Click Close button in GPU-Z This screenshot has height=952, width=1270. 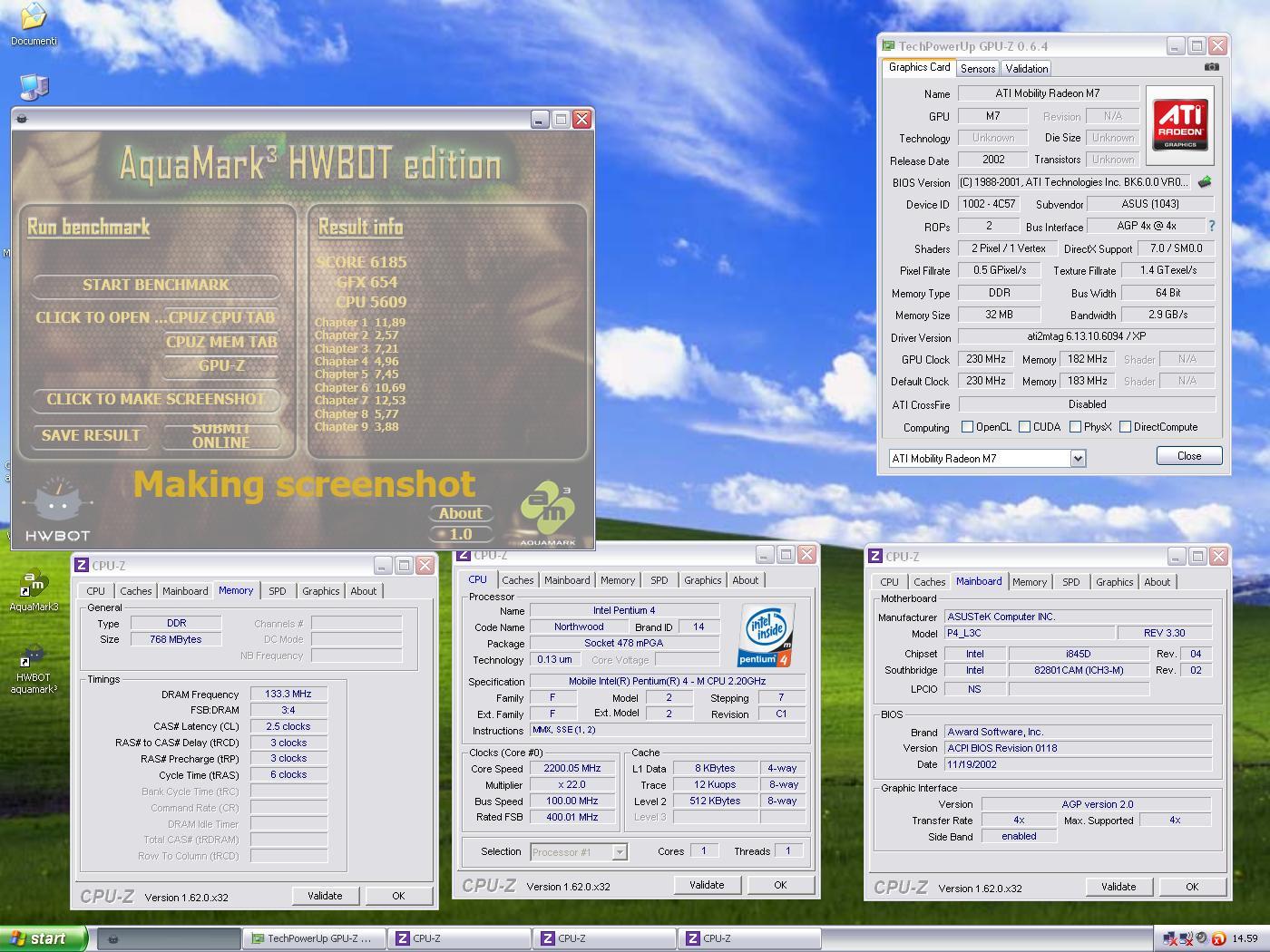(1189, 456)
